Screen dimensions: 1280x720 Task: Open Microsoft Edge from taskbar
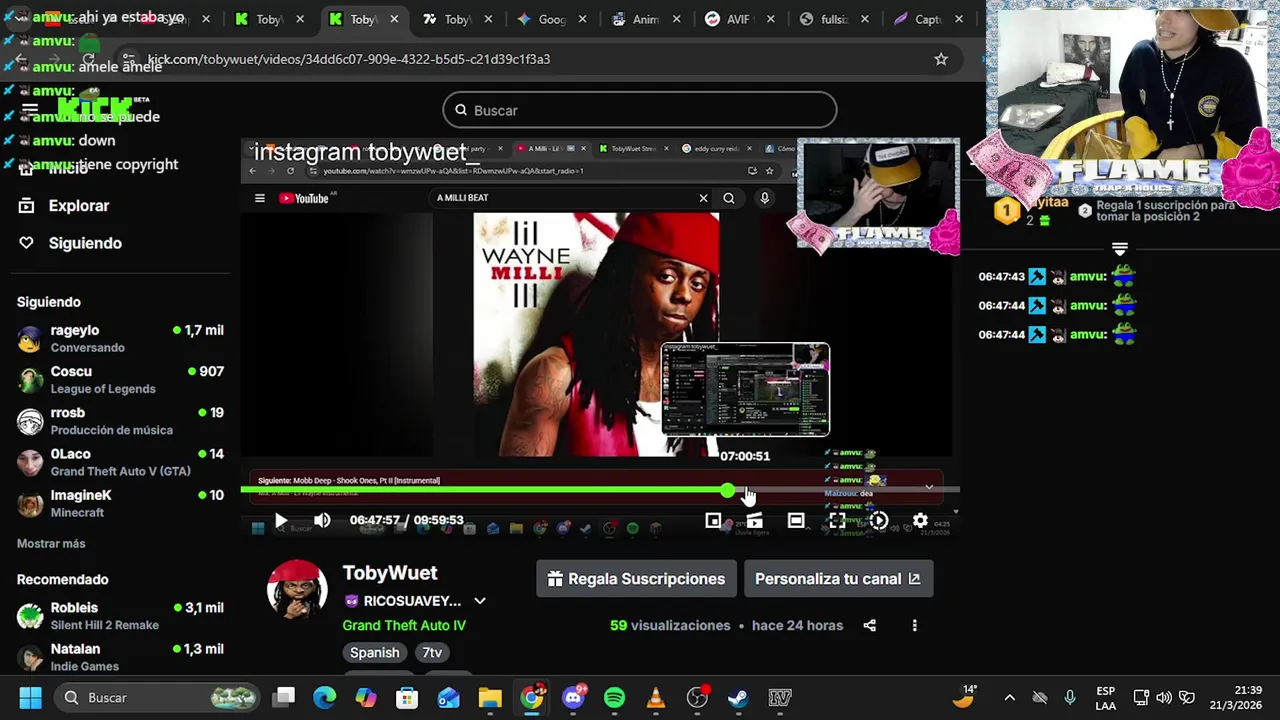[x=325, y=697]
